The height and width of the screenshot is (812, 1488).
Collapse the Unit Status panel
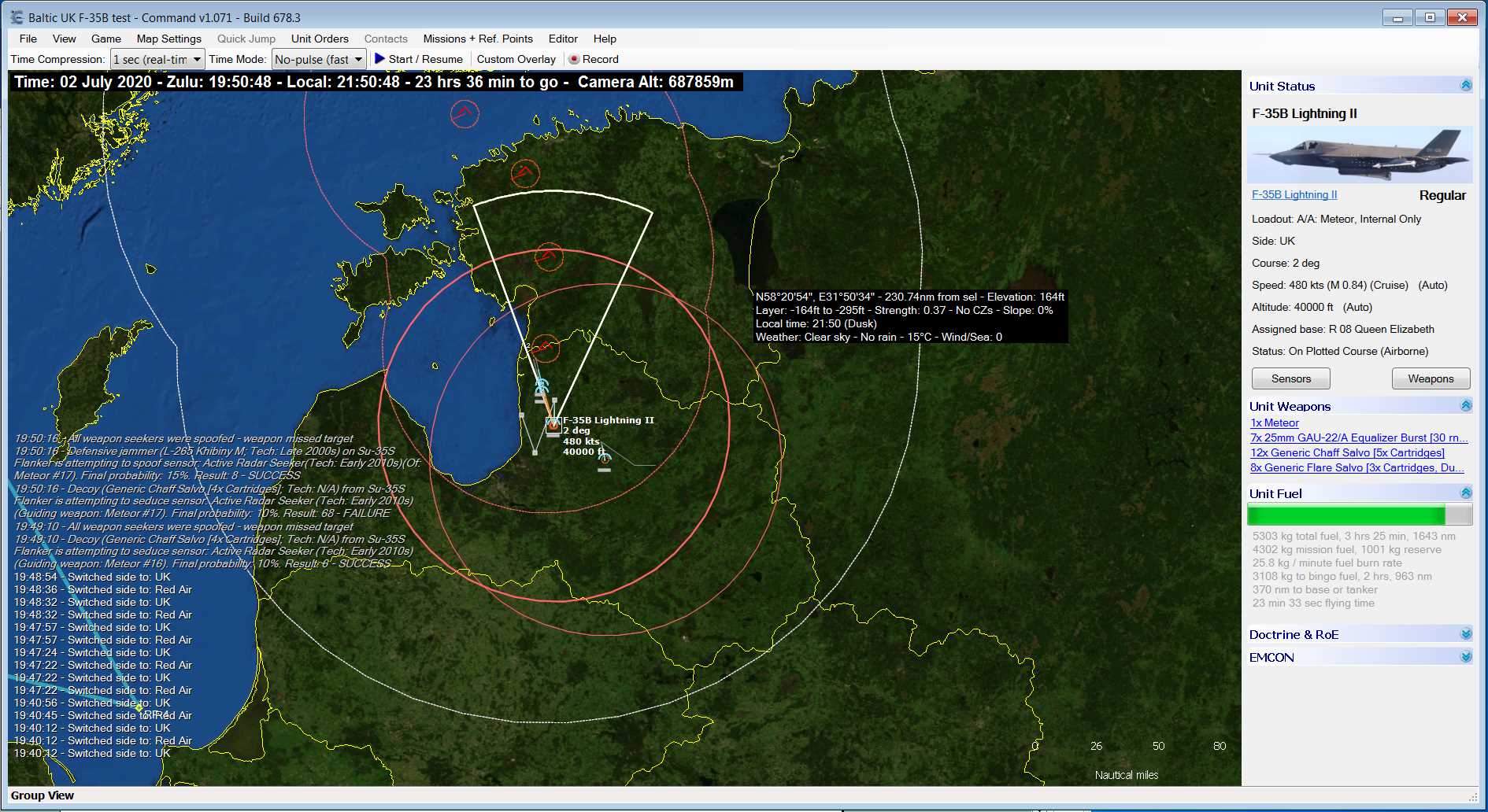pos(1466,86)
